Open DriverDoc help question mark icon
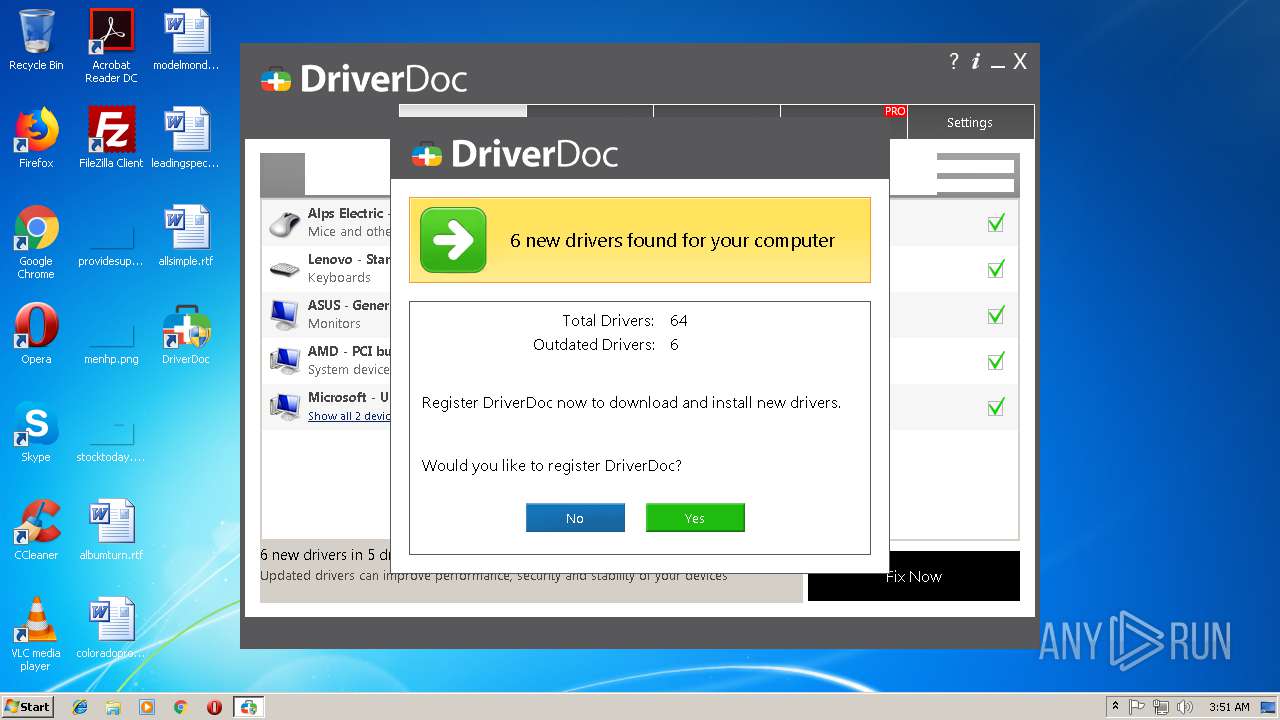The image size is (1280, 720). click(953, 61)
